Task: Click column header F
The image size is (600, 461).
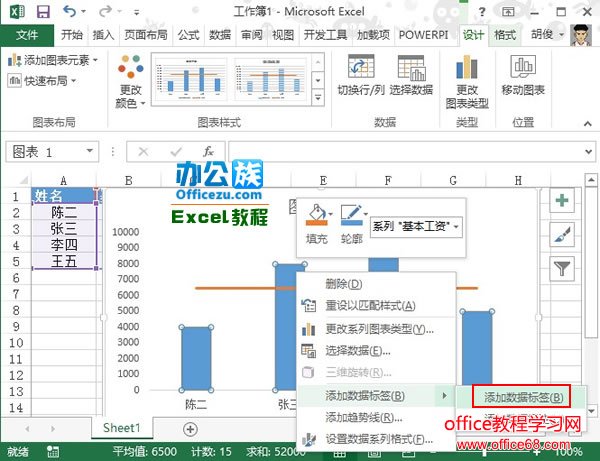Action: [388, 180]
